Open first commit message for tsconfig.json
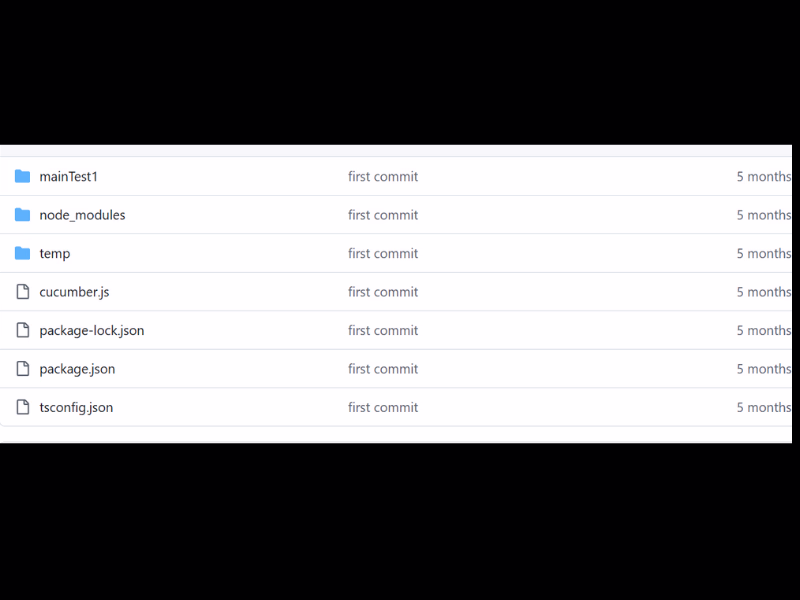Image resolution: width=800 pixels, height=600 pixels. (x=383, y=407)
